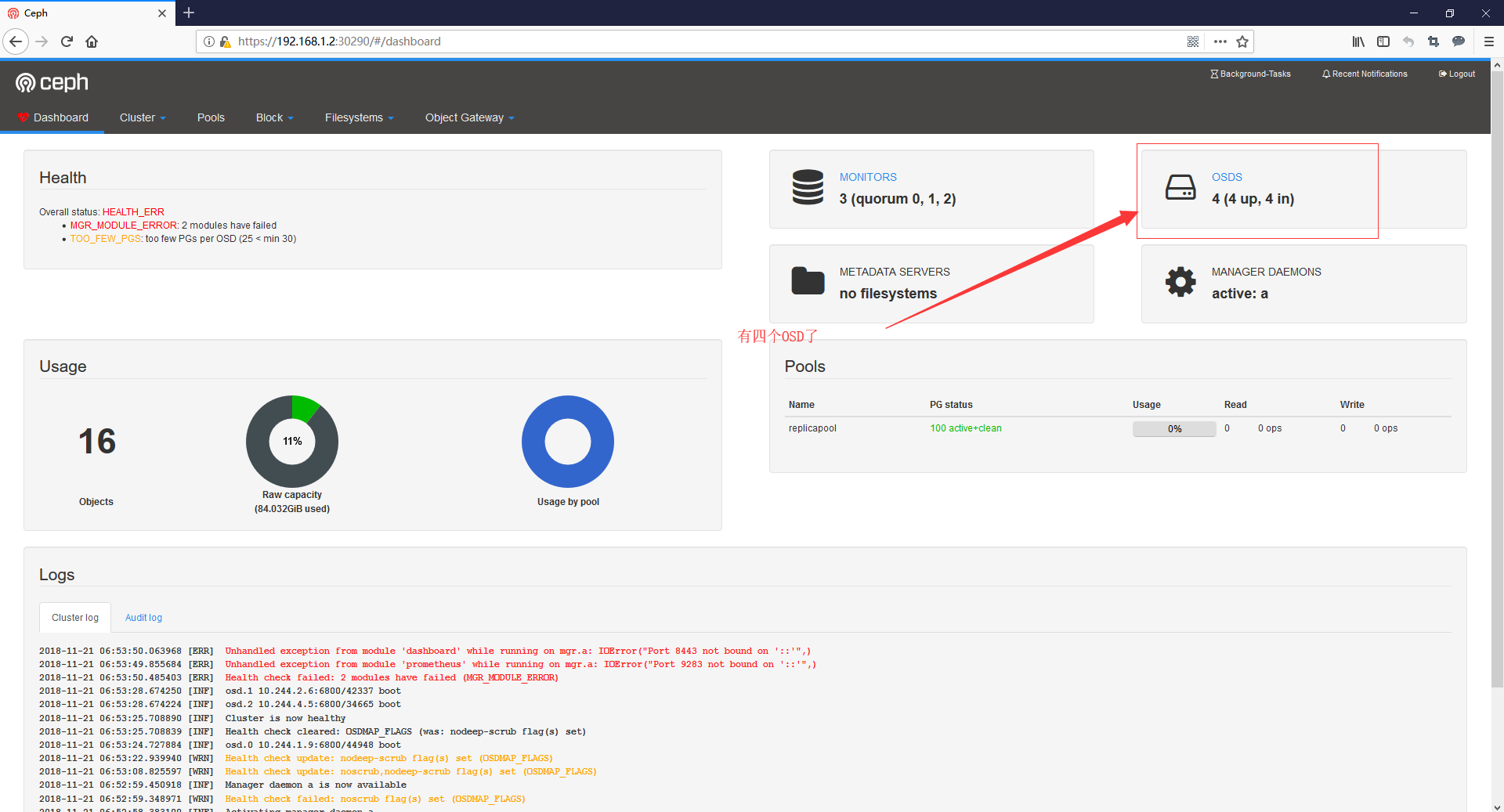Log out of Ceph dashboard
This screenshot has width=1504, height=812.
[1457, 74]
